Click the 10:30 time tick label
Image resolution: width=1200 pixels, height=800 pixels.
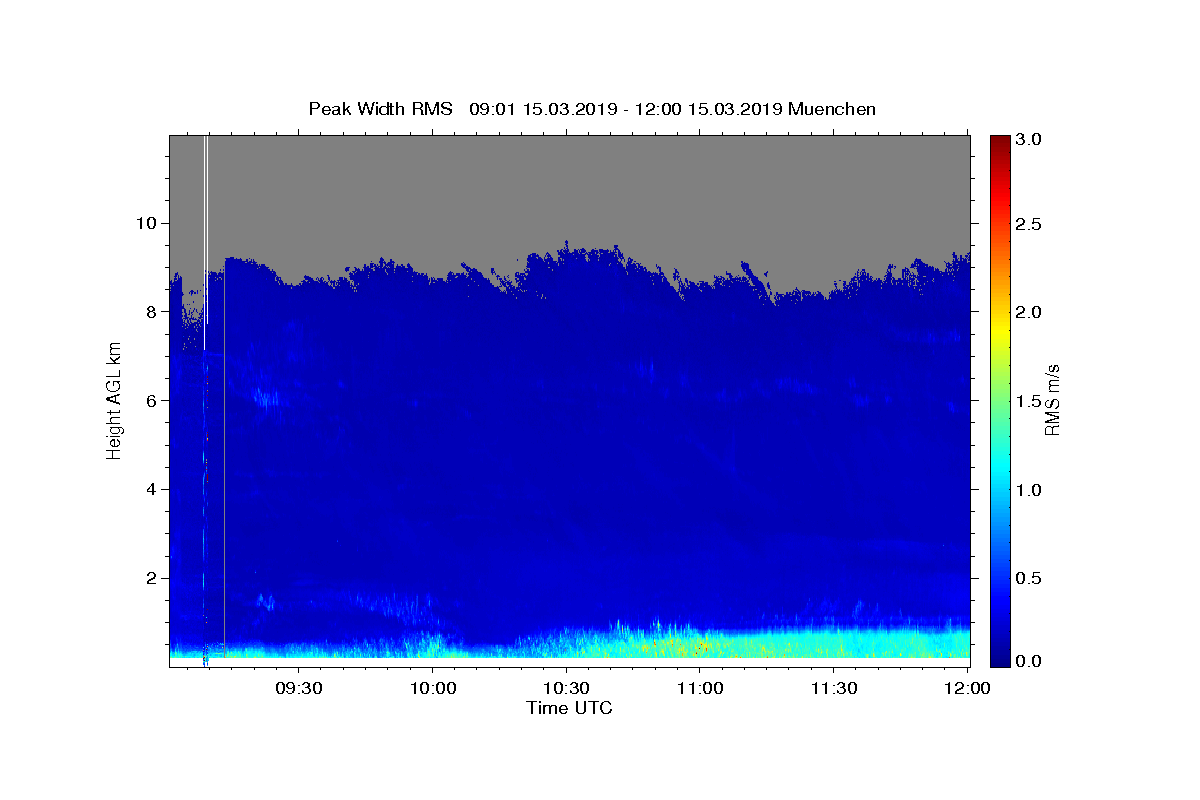566,689
